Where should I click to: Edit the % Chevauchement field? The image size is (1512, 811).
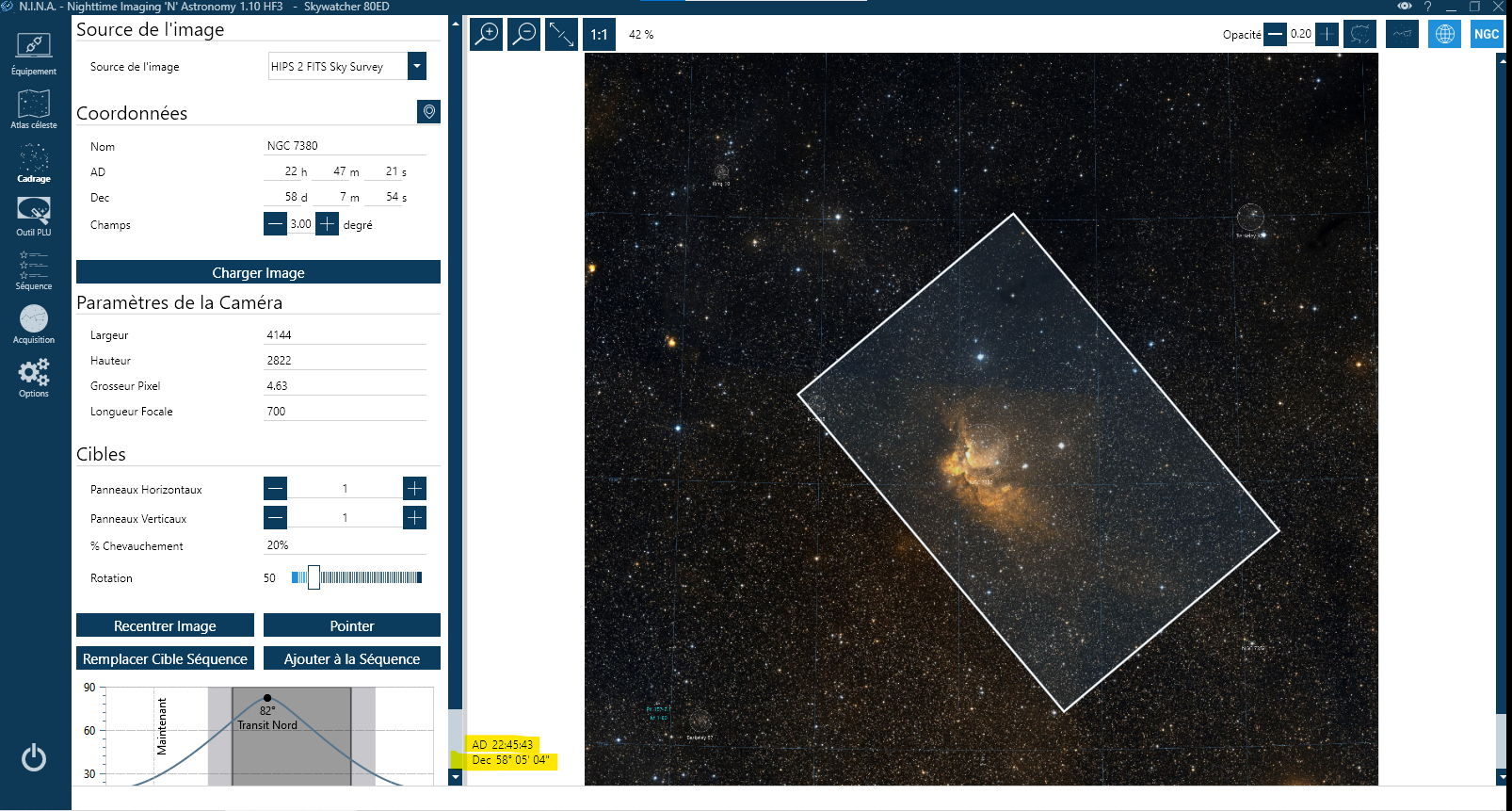346,545
